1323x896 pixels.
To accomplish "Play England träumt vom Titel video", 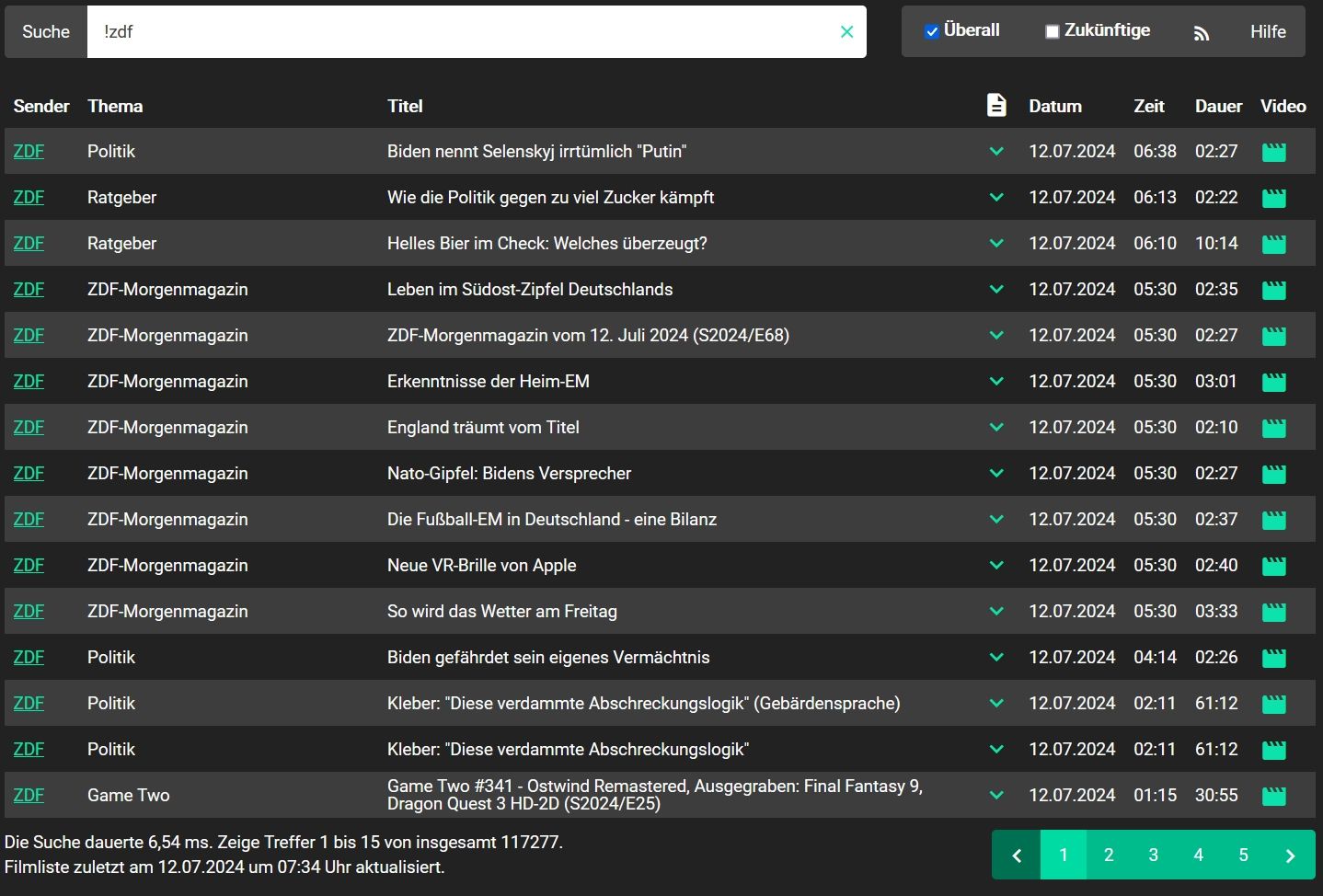I will pyautogui.click(x=1273, y=428).
